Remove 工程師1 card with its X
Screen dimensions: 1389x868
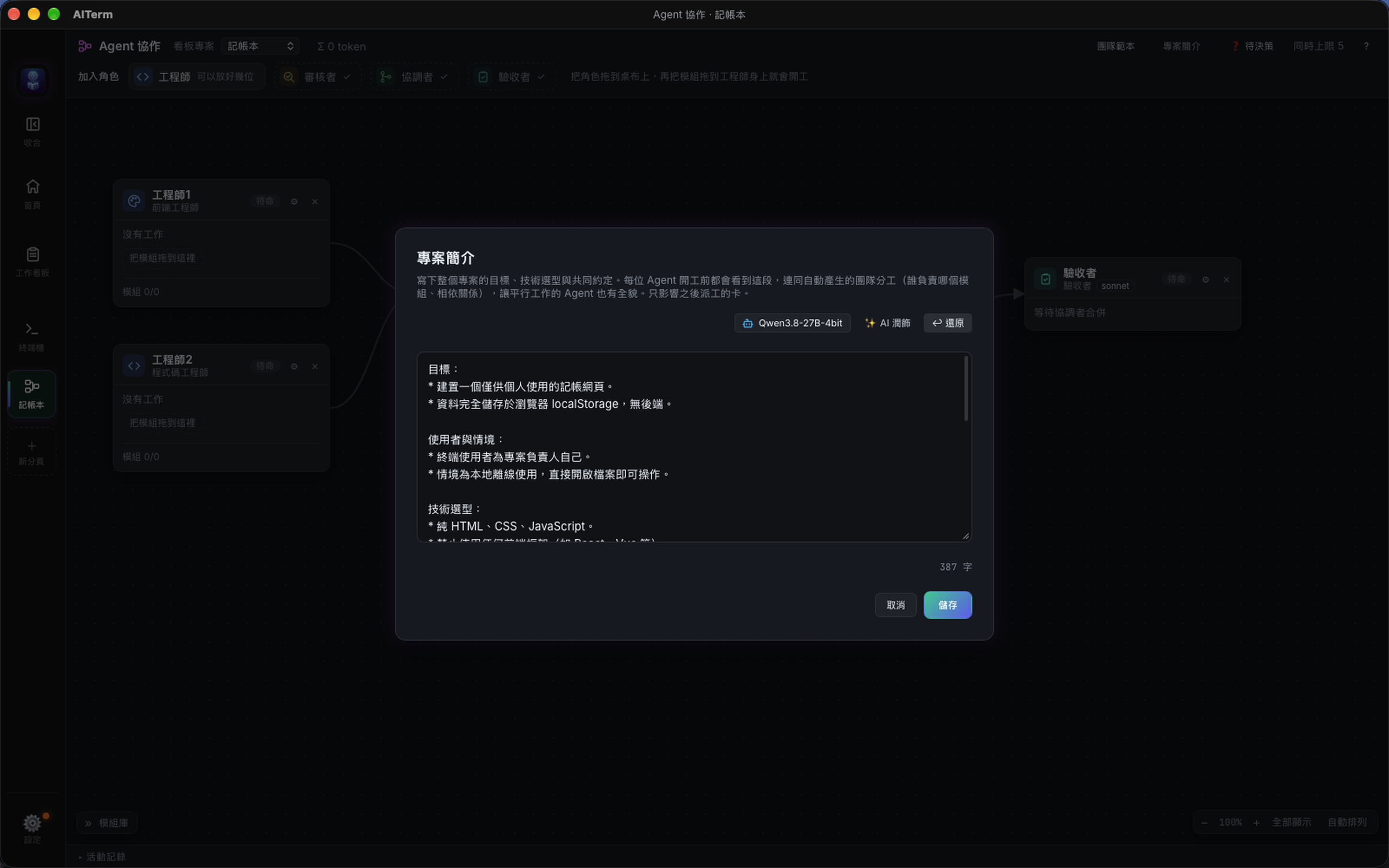click(315, 201)
